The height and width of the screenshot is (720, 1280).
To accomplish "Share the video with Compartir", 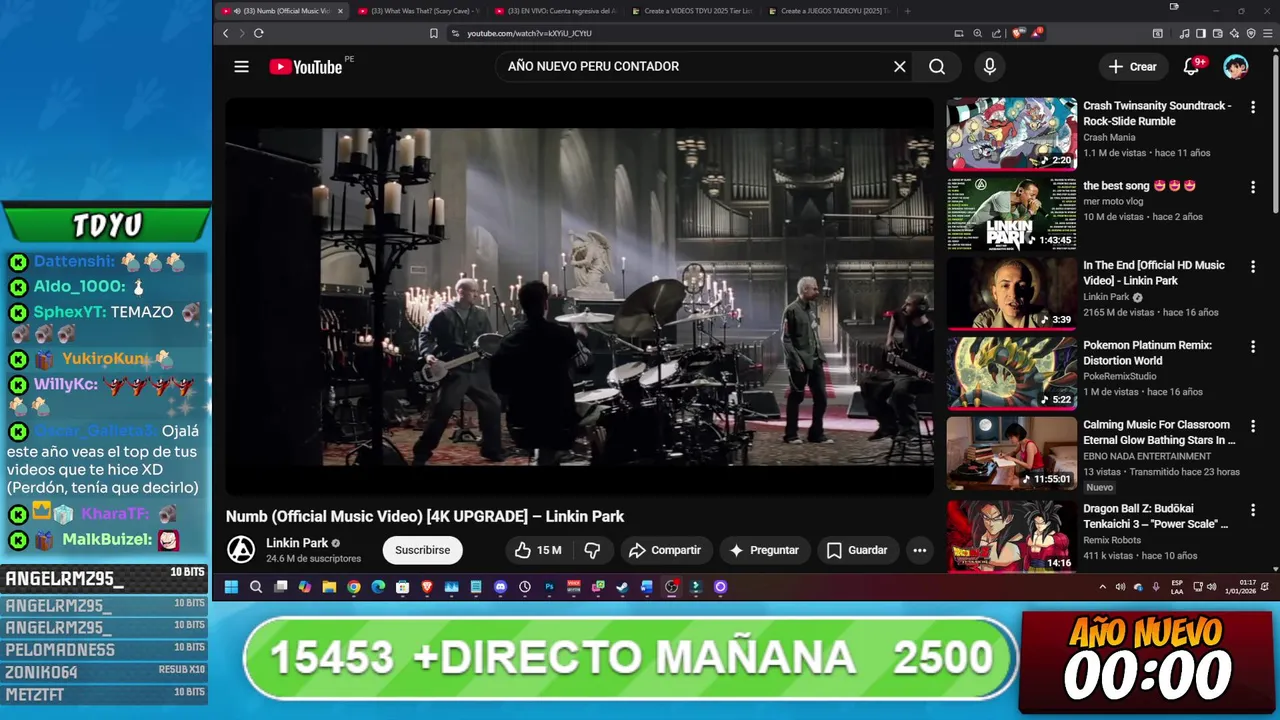I will 665,550.
